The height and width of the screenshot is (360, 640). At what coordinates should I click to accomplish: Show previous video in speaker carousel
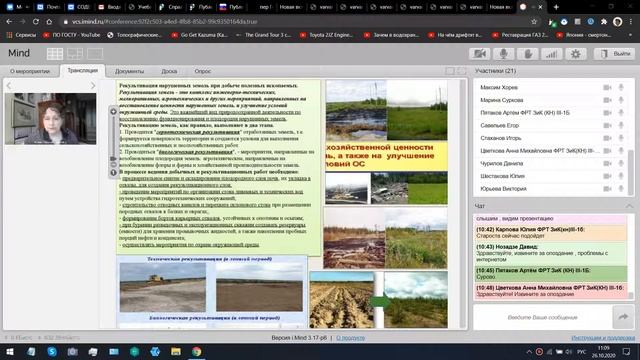tap(9, 85)
